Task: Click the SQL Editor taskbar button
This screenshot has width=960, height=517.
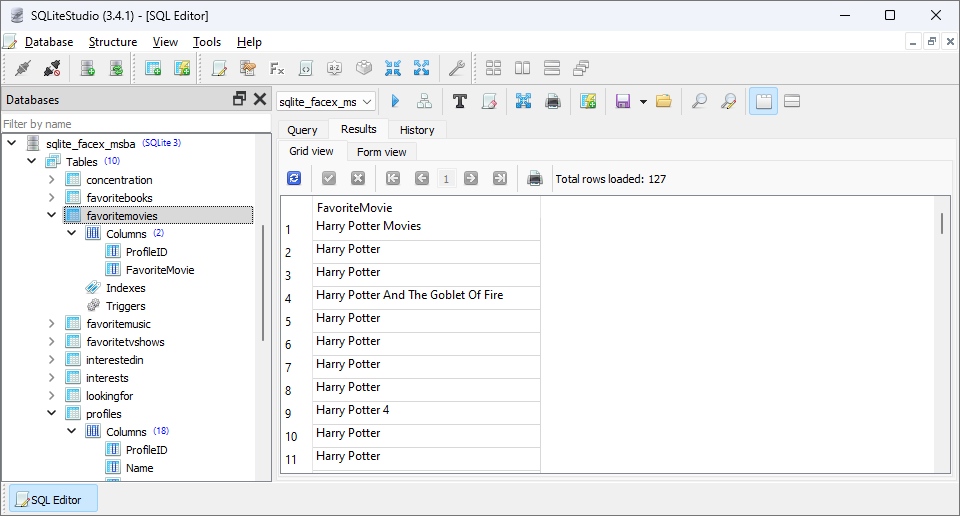Action: click(54, 500)
